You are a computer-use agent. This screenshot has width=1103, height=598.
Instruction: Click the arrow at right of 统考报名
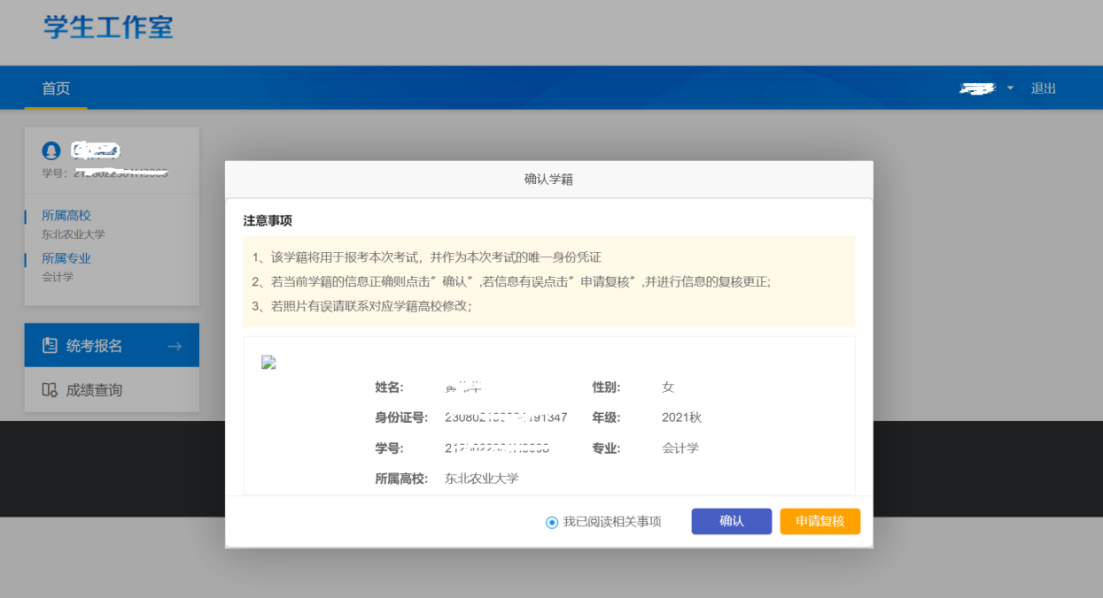coord(174,346)
